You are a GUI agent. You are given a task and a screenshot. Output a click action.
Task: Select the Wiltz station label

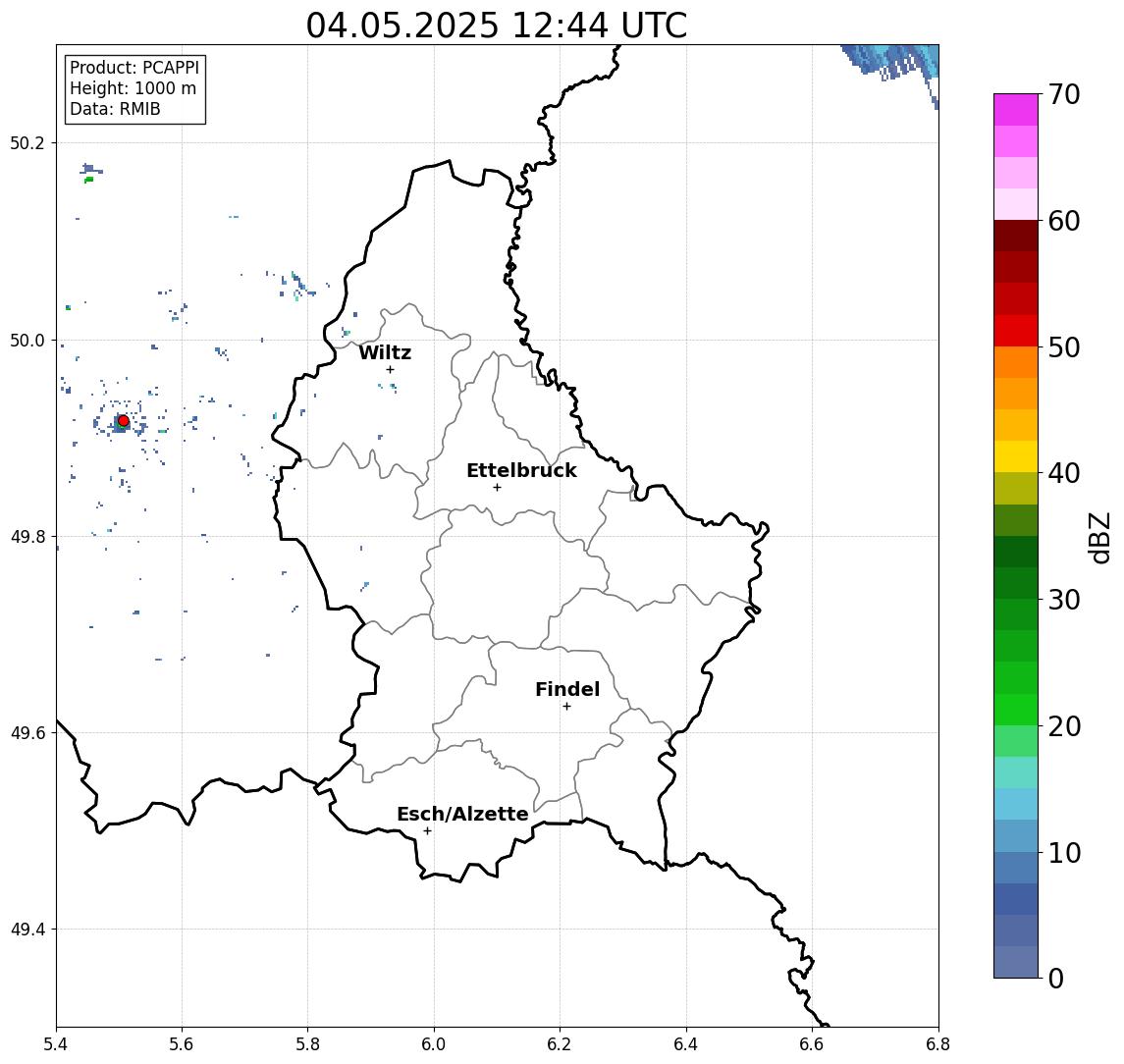click(385, 352)
